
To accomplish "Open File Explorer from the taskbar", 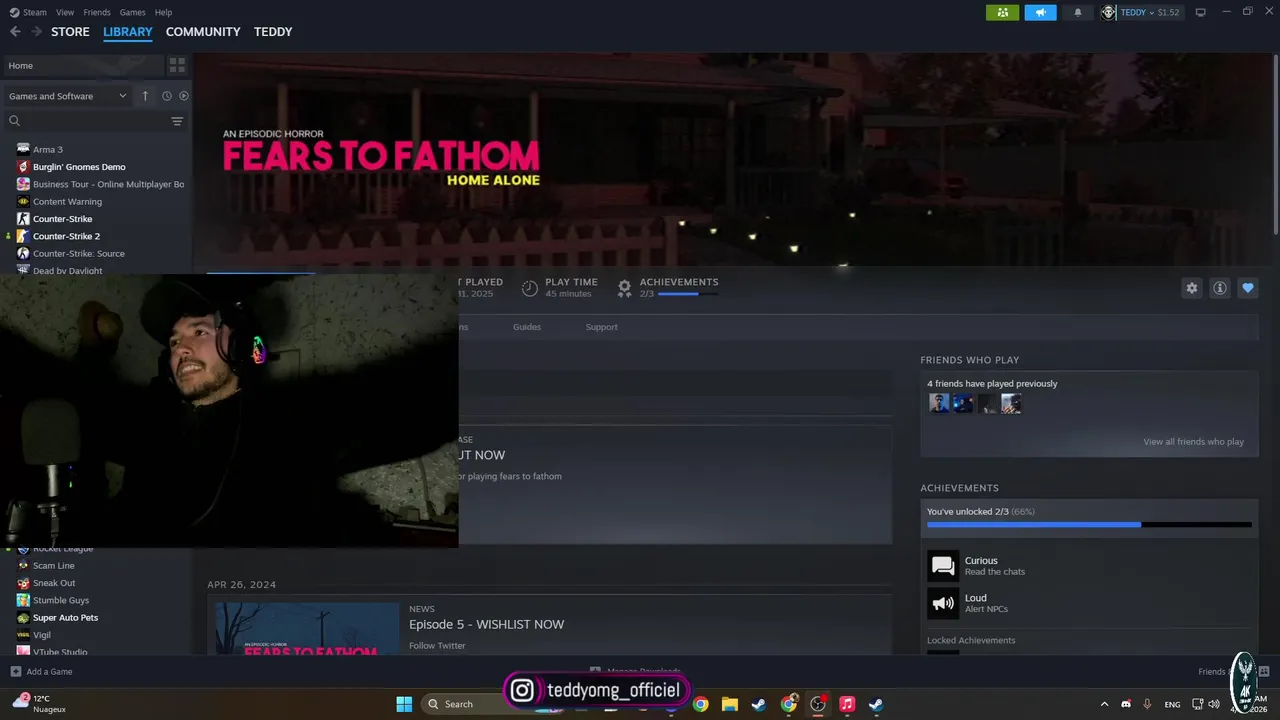I will (x=729, y=704).
